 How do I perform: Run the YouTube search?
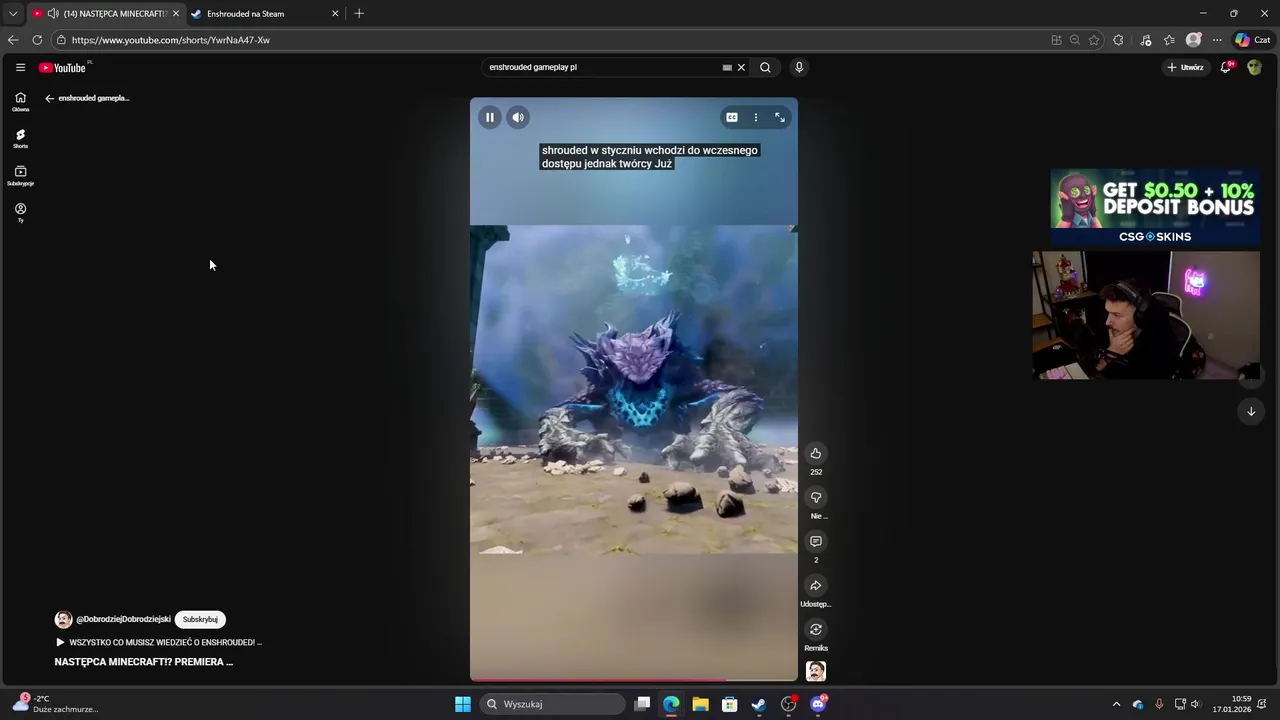[765, 67]
